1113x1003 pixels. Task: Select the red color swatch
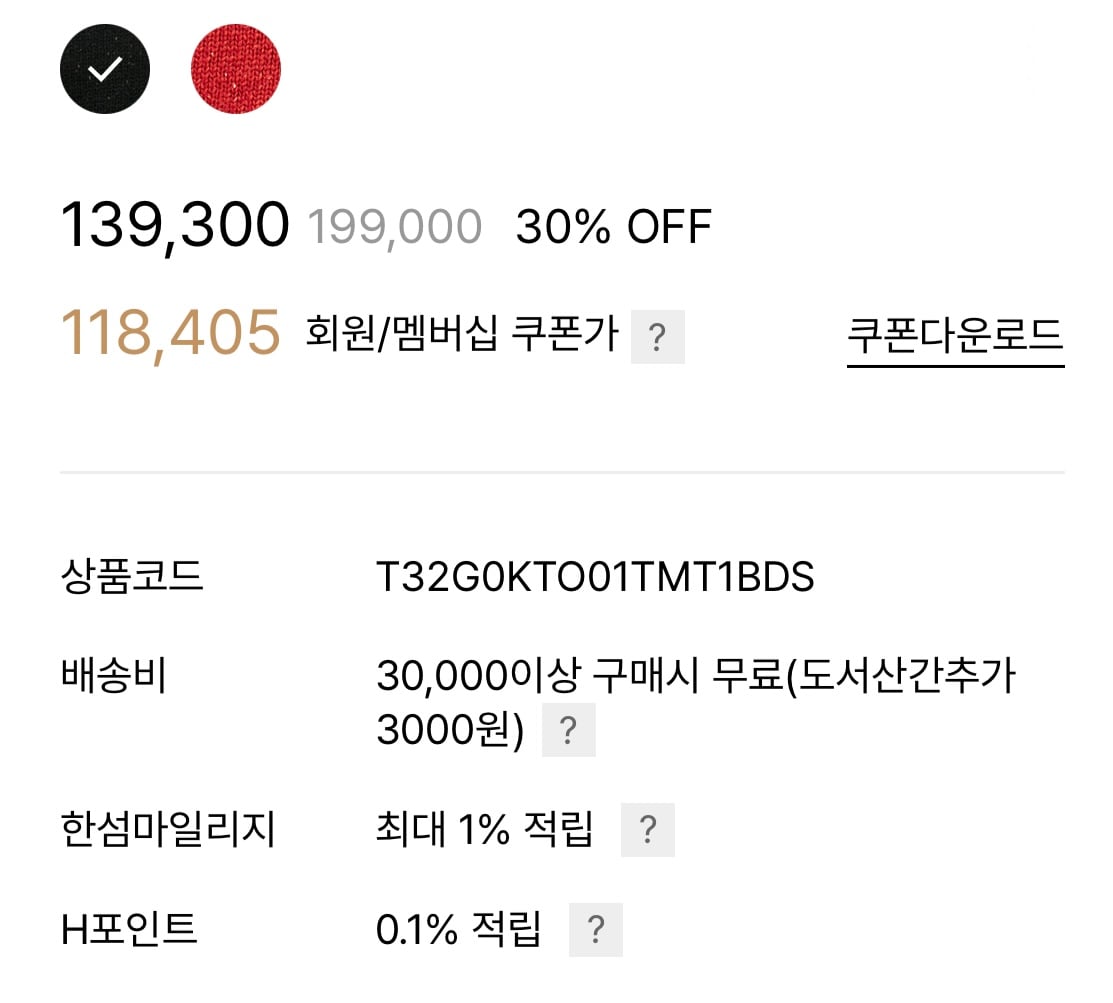[x=235, y=68]
